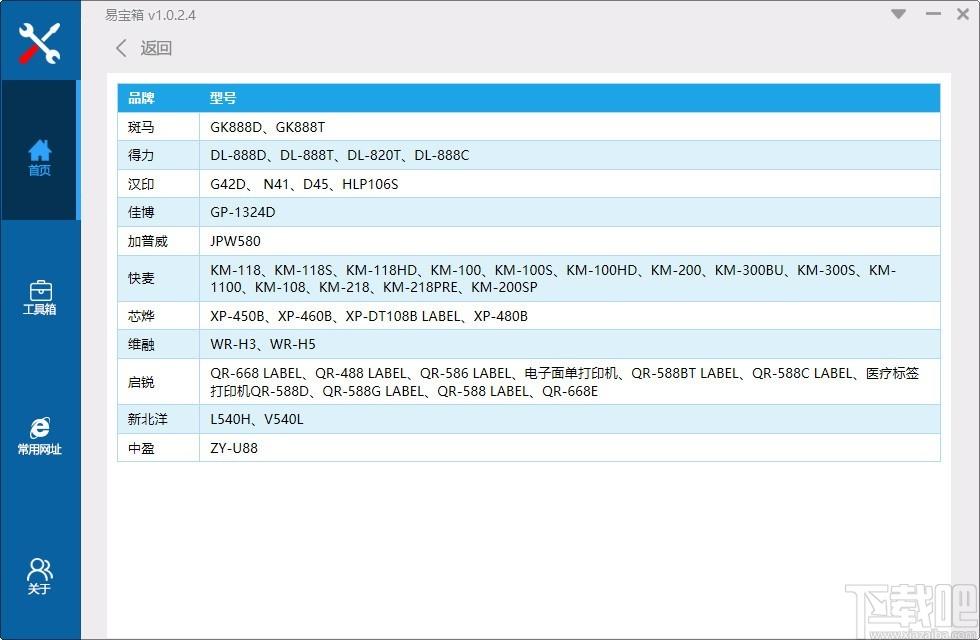Image resolution: width=980 pixels, height=640 pixels.
Task: Open the 常用网址 browser icon
Action: click(x=39, y=436)
